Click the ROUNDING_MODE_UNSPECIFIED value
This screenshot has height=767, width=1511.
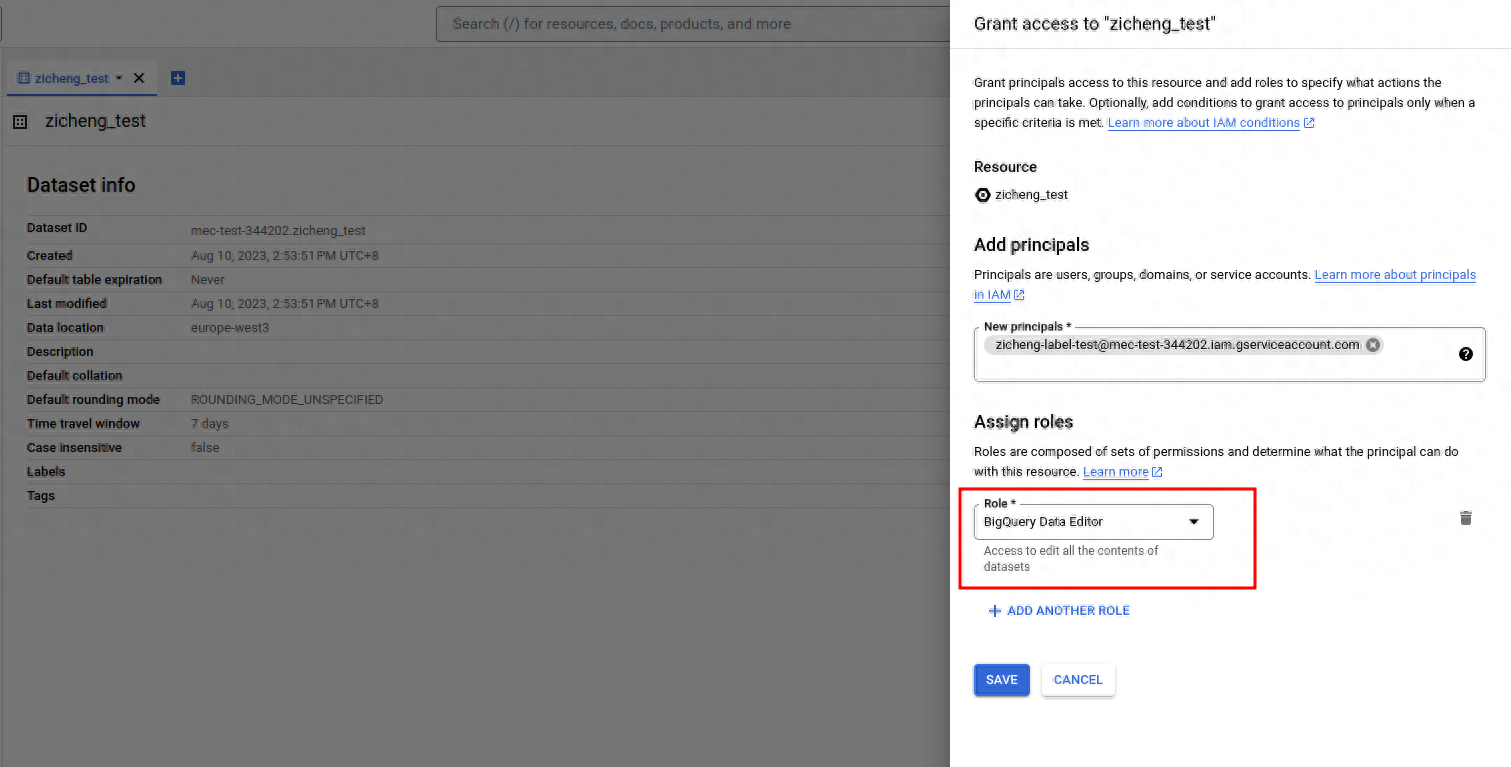[287, 400]
